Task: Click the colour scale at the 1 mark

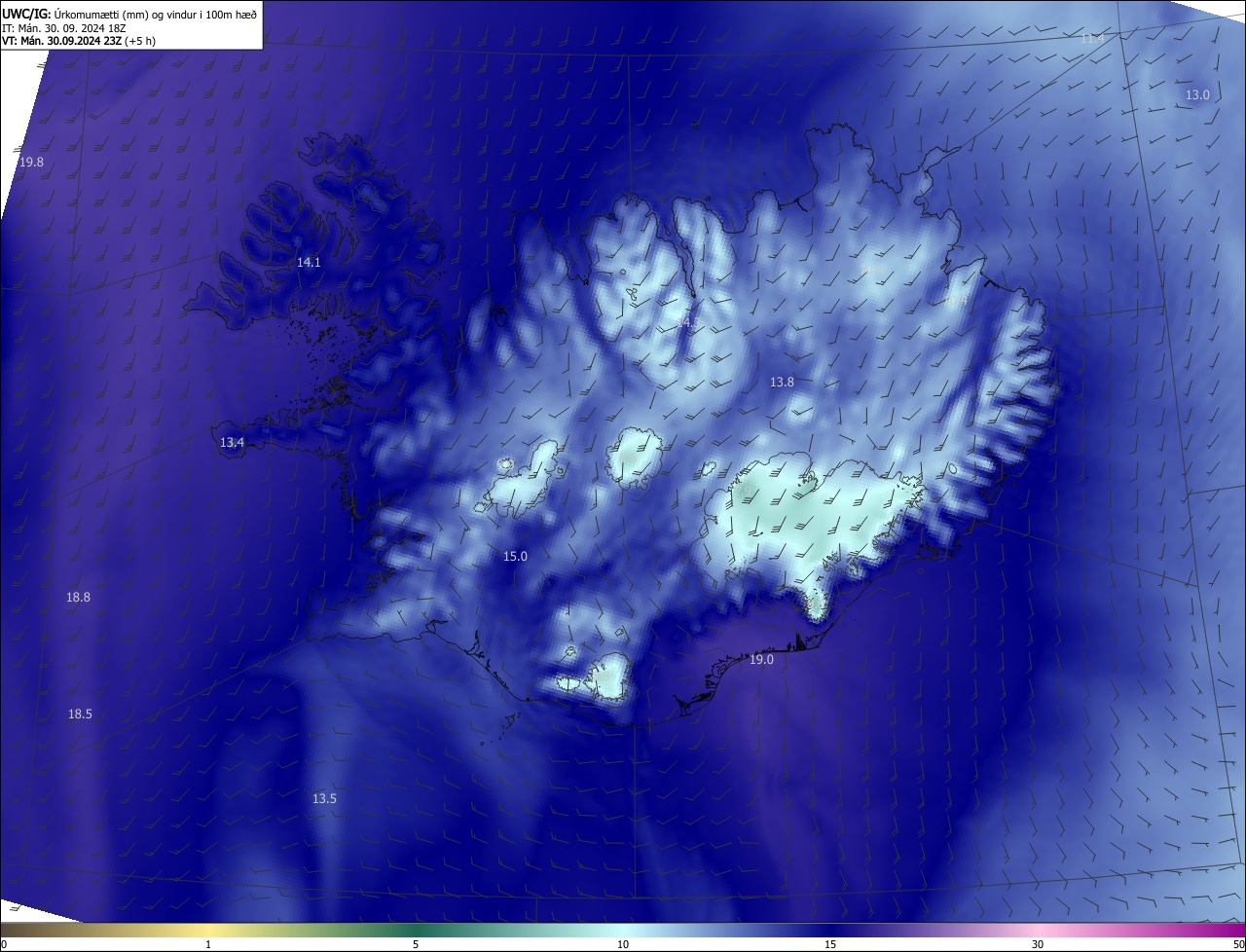Action: pyautogui.click(x=208, y=944)
